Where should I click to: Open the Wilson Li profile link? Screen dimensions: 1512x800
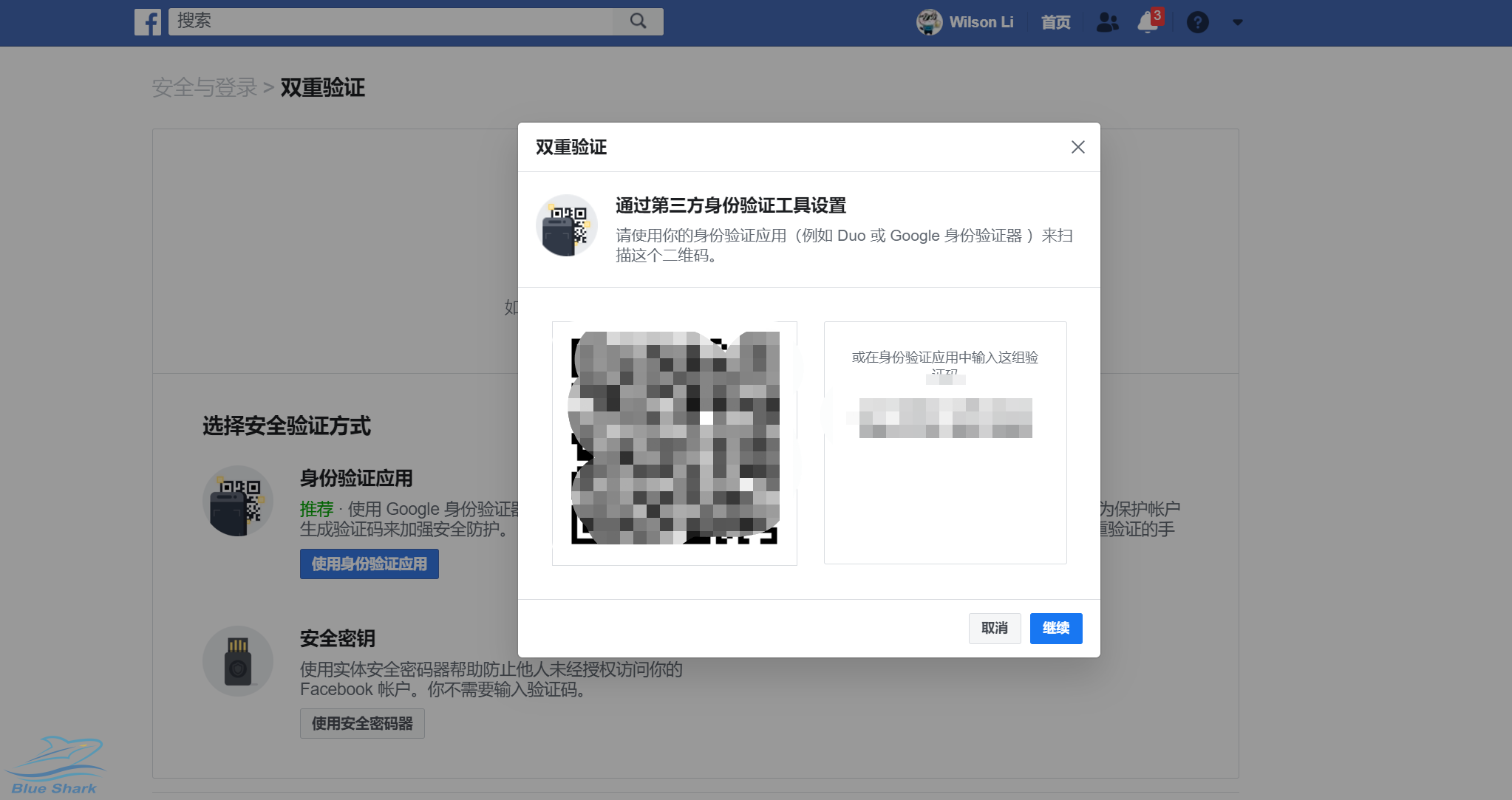pyautogui.click(x=981, y=22)
